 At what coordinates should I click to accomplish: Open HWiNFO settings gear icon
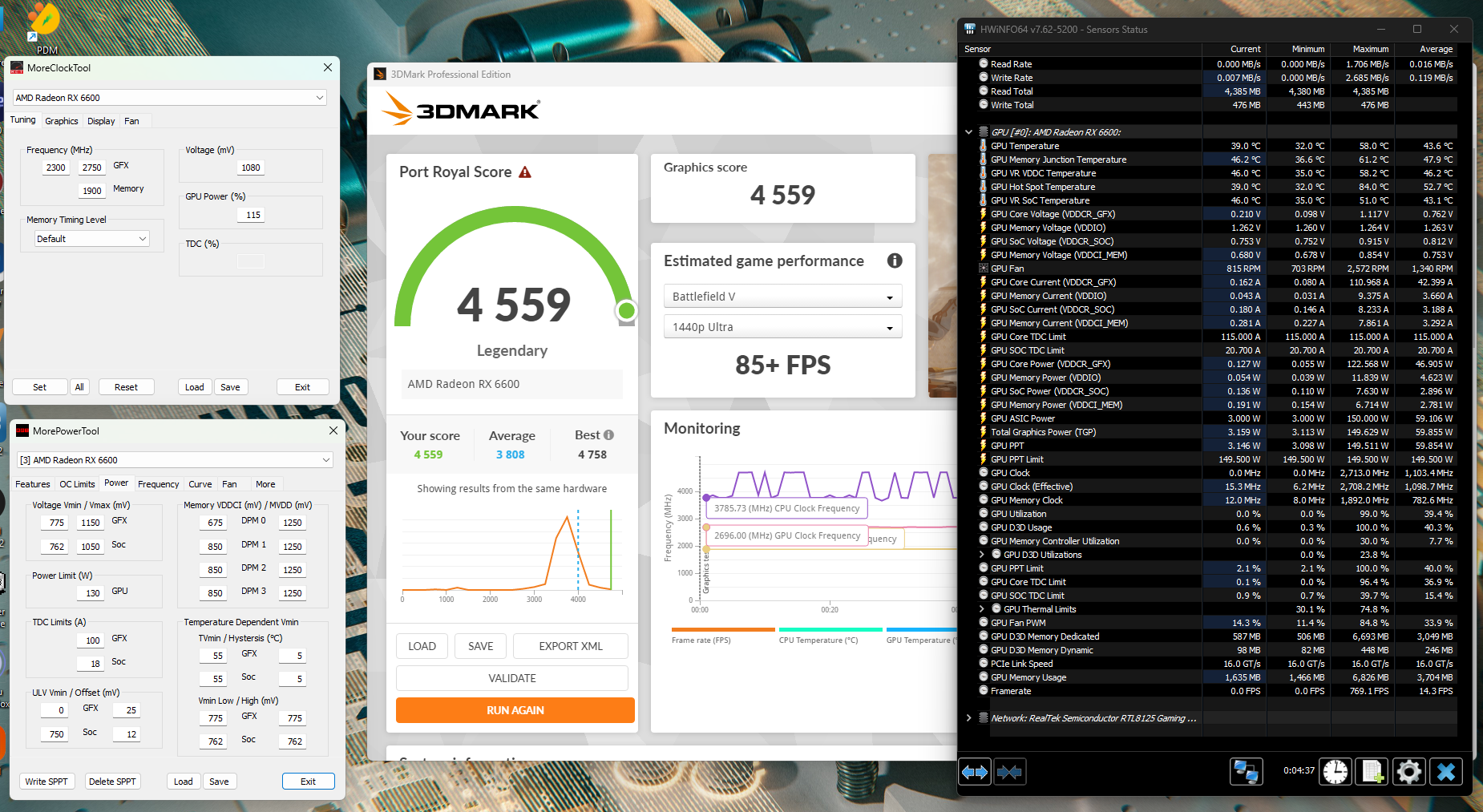1409,772
